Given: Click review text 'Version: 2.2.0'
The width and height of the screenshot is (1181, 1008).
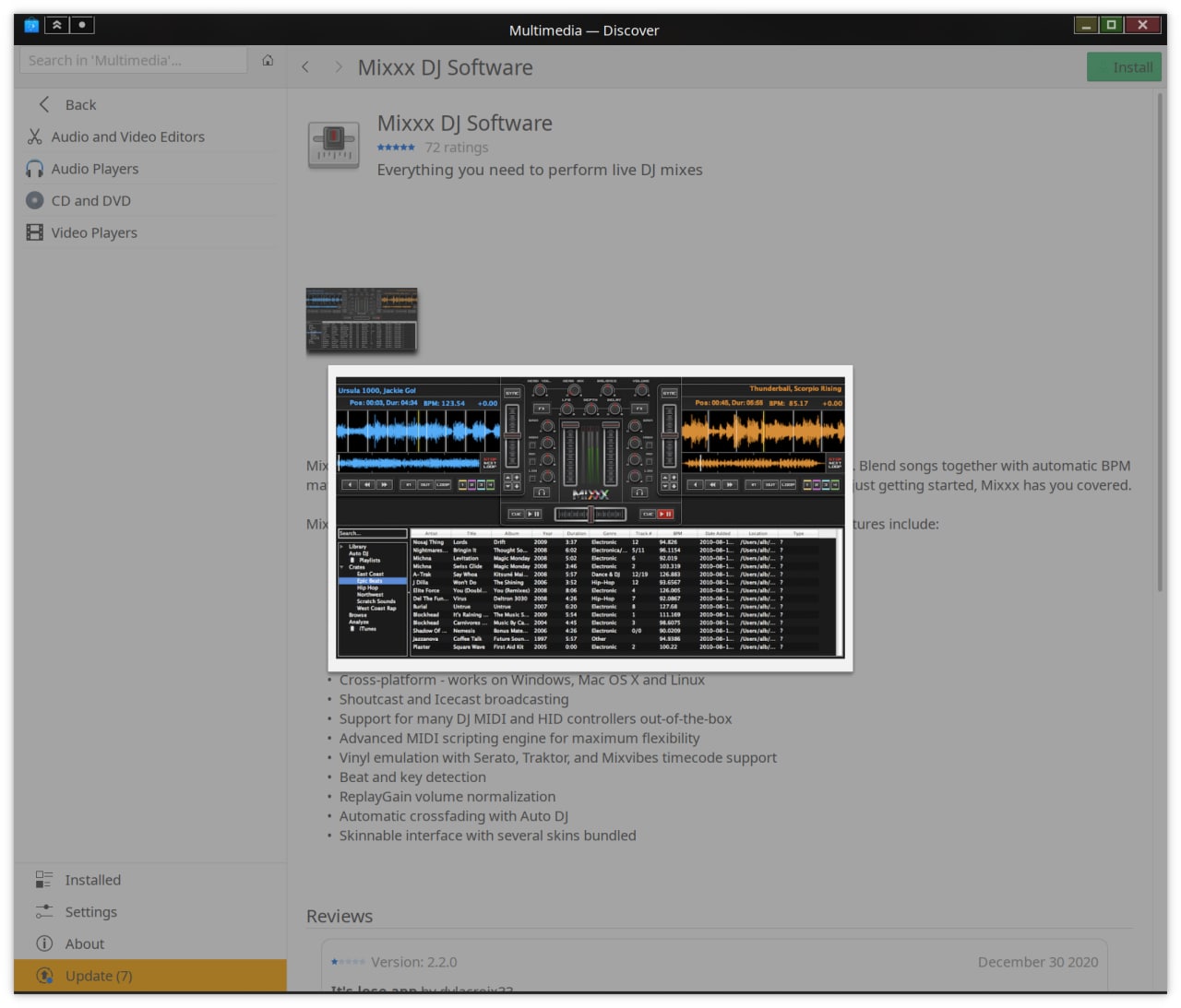Looking at the screenshot, I should pyautogui.click(x=414, y=962).
